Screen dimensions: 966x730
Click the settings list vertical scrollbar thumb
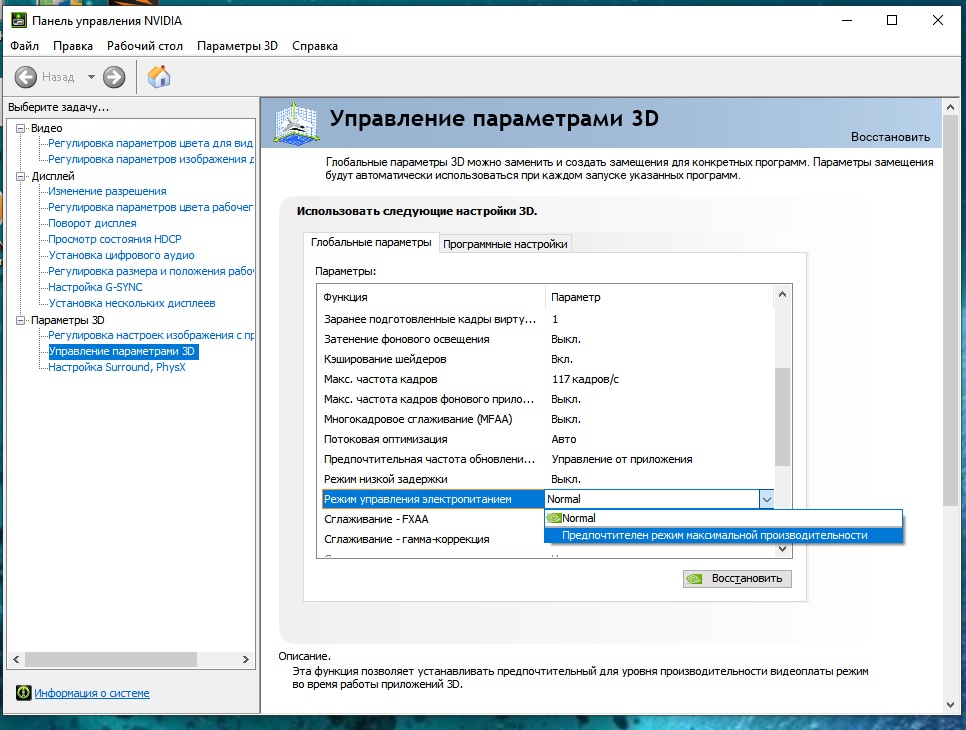coord(782,417)
